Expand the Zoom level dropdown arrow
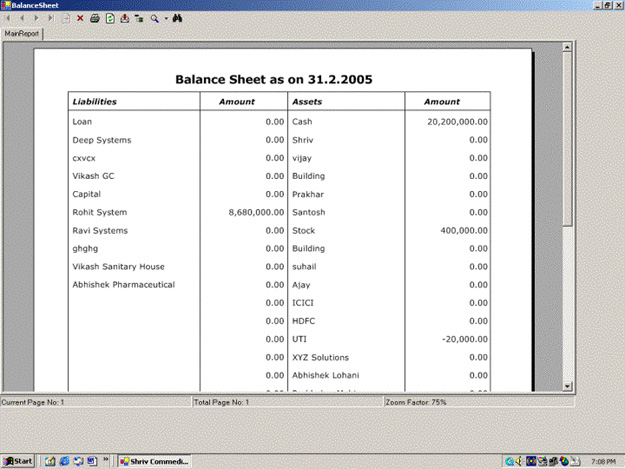Image resolution: width=625 pixels, height=469 pixels. (x=164, y=18)
